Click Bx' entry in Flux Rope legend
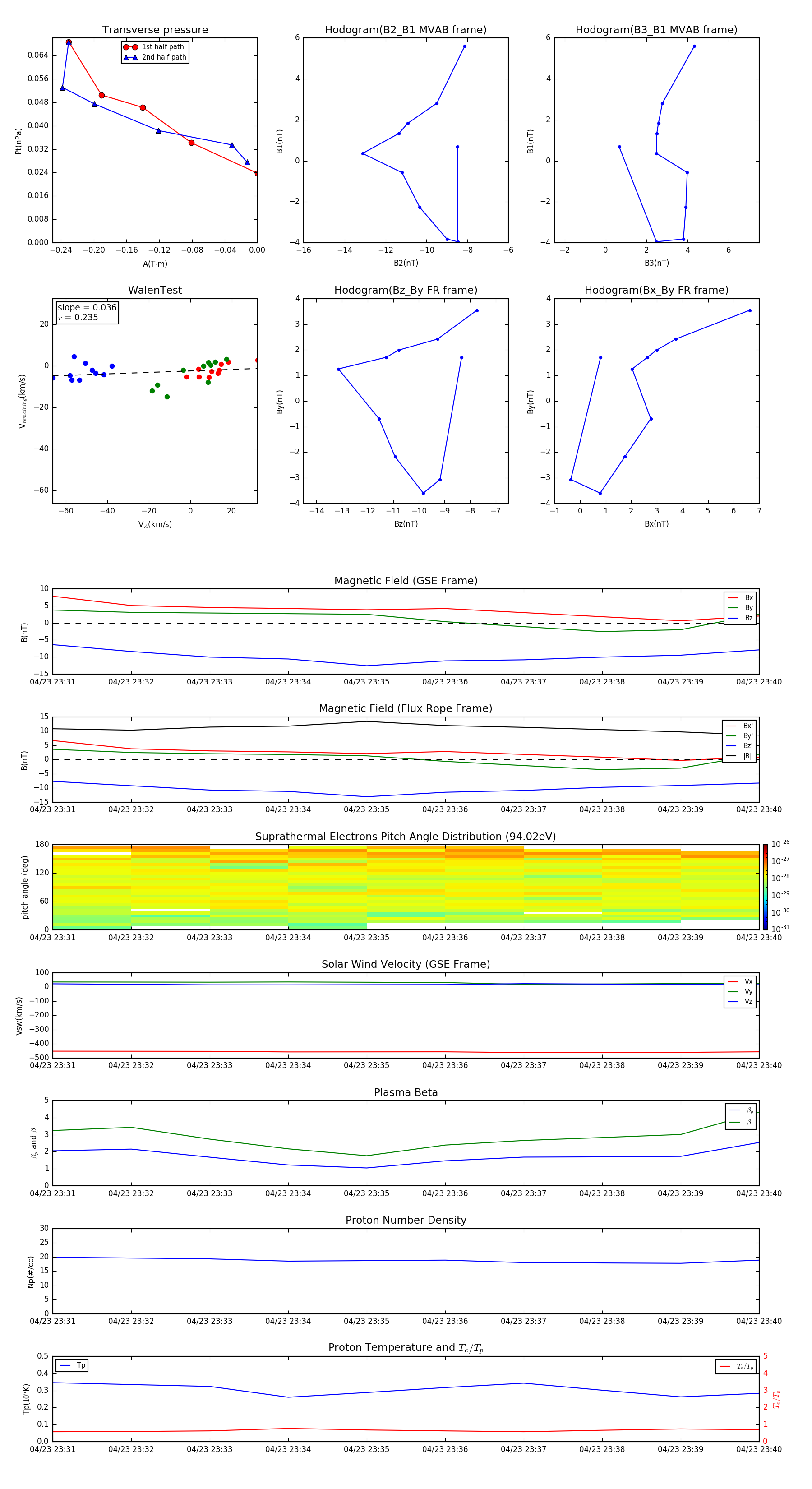The width and height of the screenshot is (812, 1489). pyautogui.click(x=739, y=726)
